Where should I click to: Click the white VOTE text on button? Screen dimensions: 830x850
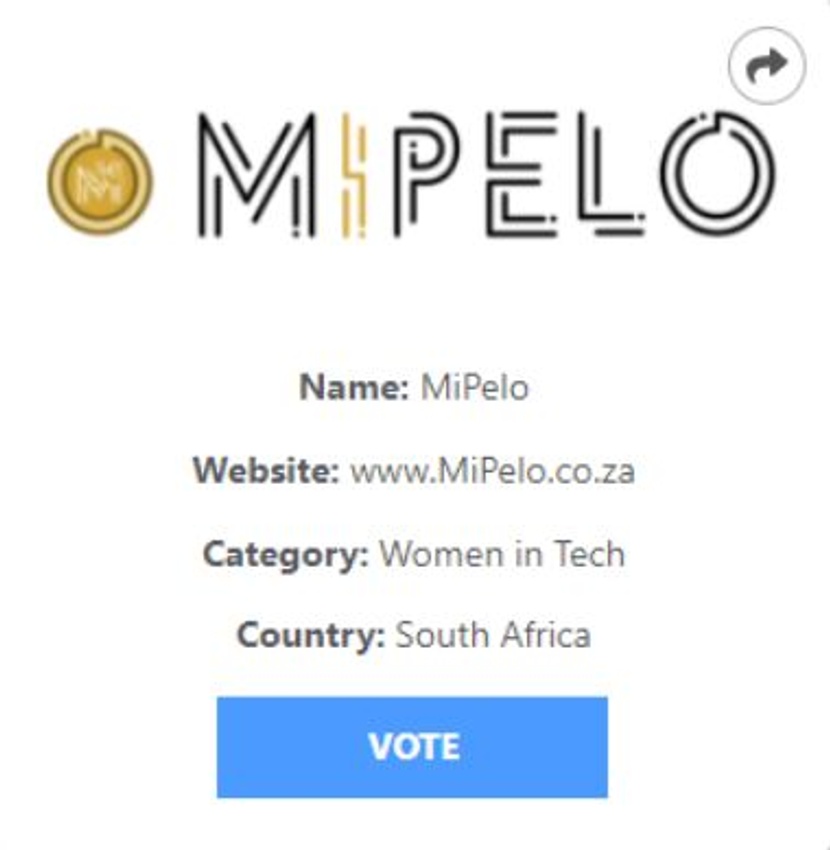[x=414, y=747]
